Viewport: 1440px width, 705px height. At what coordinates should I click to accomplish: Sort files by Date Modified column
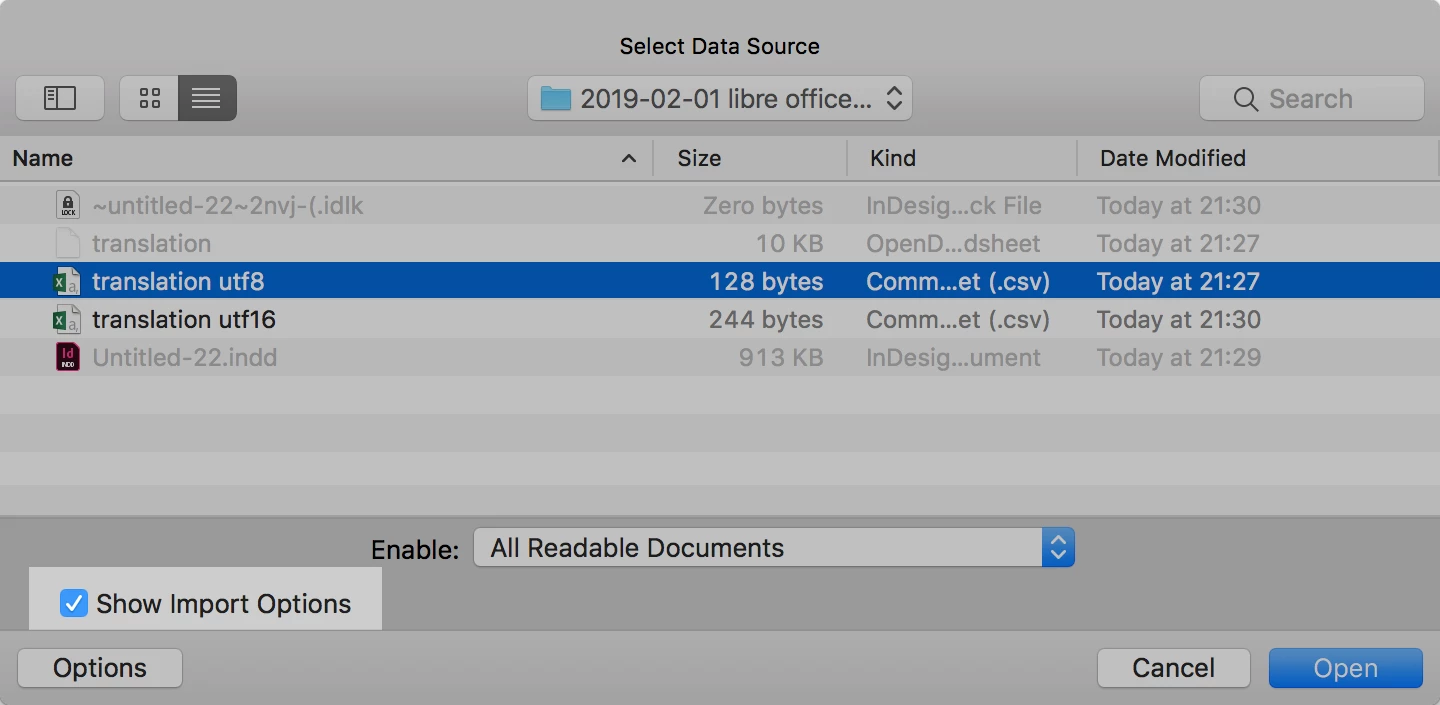[1172, 159]
